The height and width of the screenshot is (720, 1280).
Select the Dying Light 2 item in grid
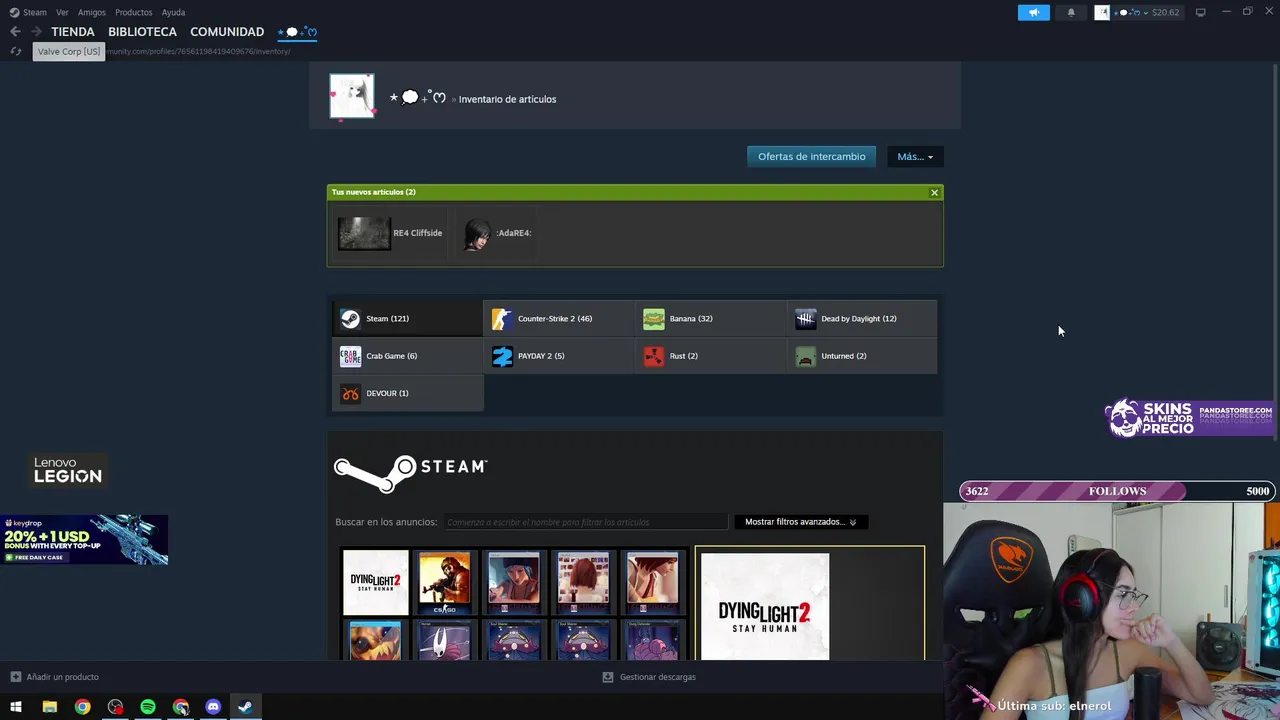click(376, 582)
